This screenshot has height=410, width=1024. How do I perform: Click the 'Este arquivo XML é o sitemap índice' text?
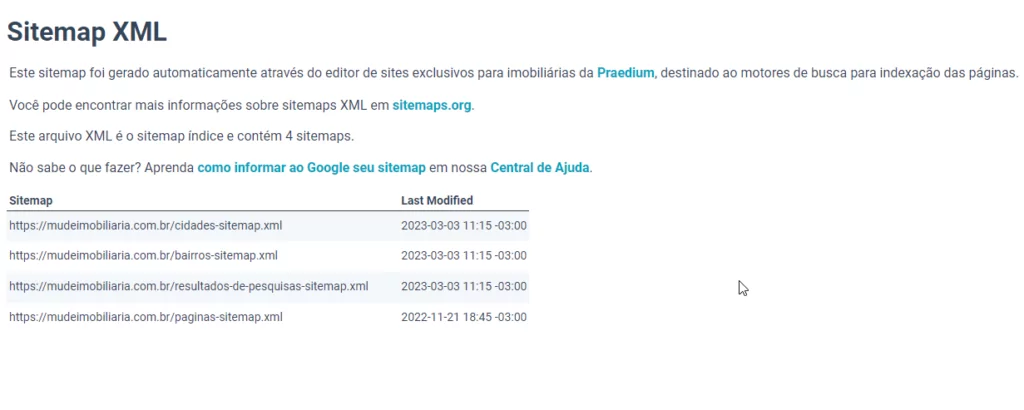[181, 135]
